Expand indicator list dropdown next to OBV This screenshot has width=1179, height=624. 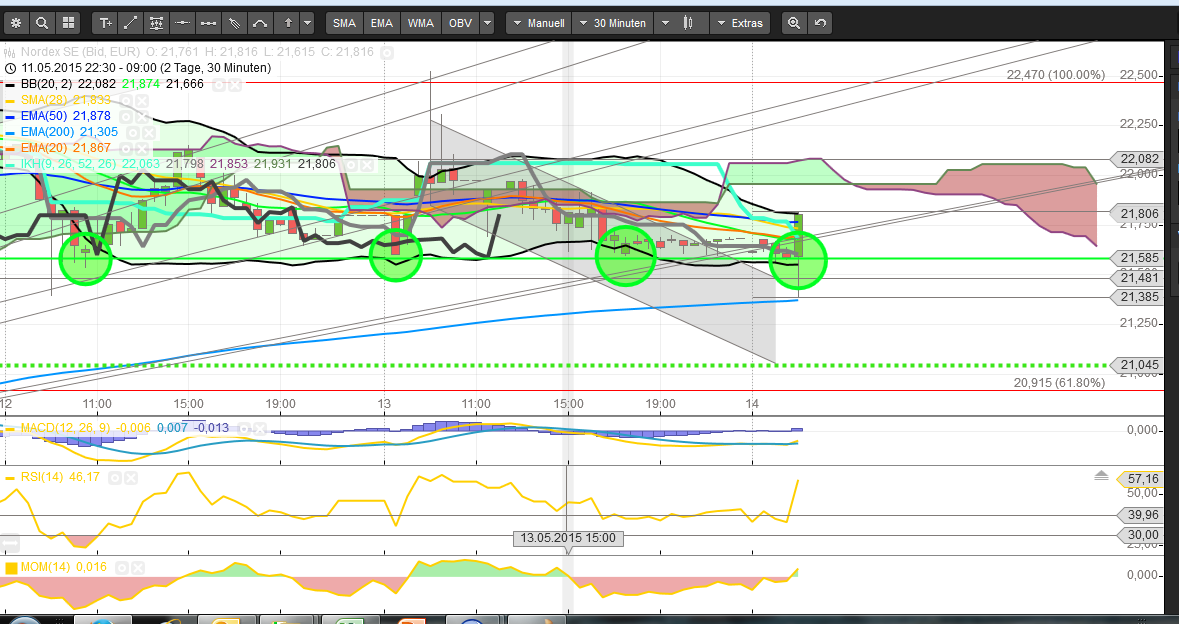[487, 23]
